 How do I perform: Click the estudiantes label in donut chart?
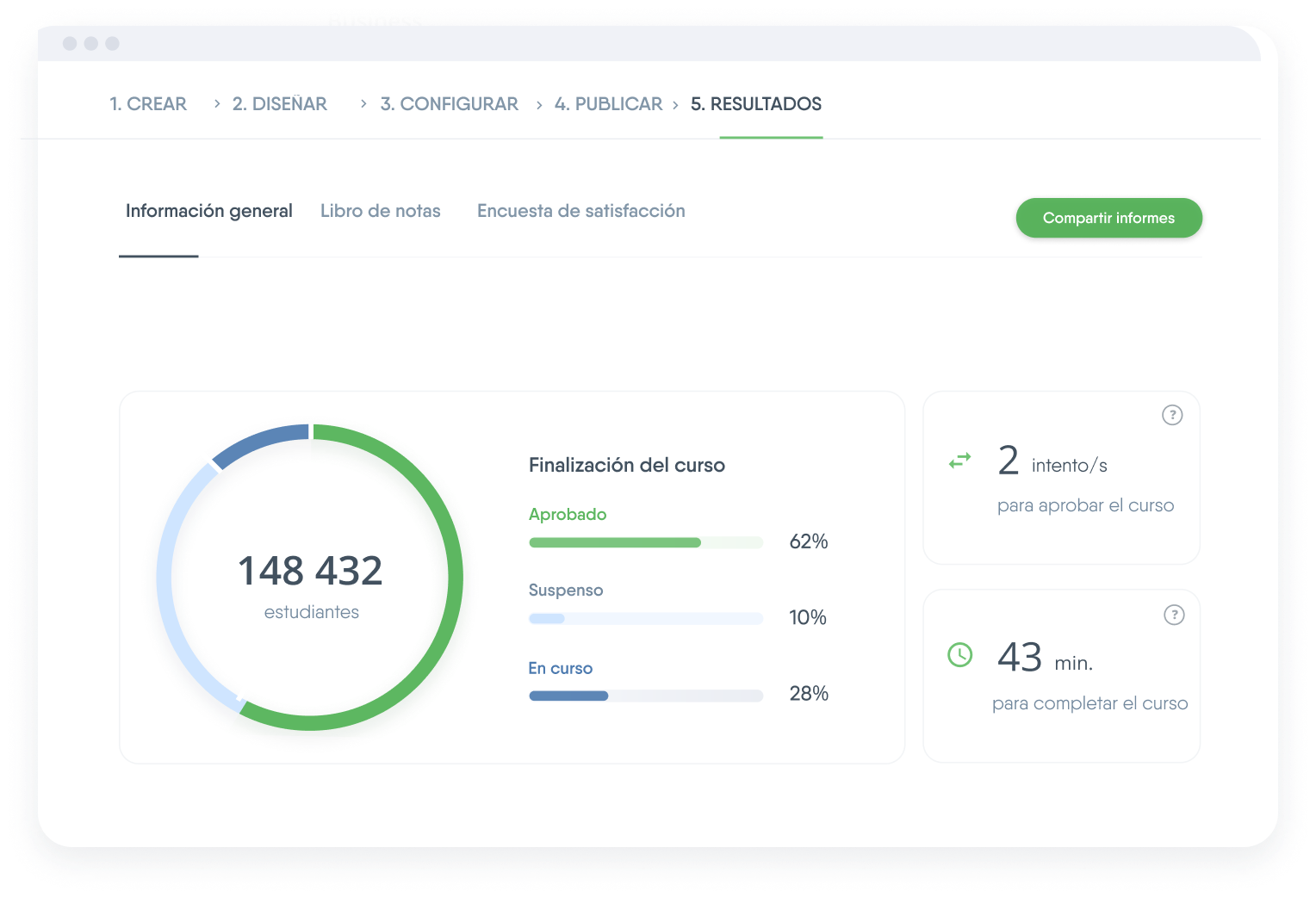point(312,612)
